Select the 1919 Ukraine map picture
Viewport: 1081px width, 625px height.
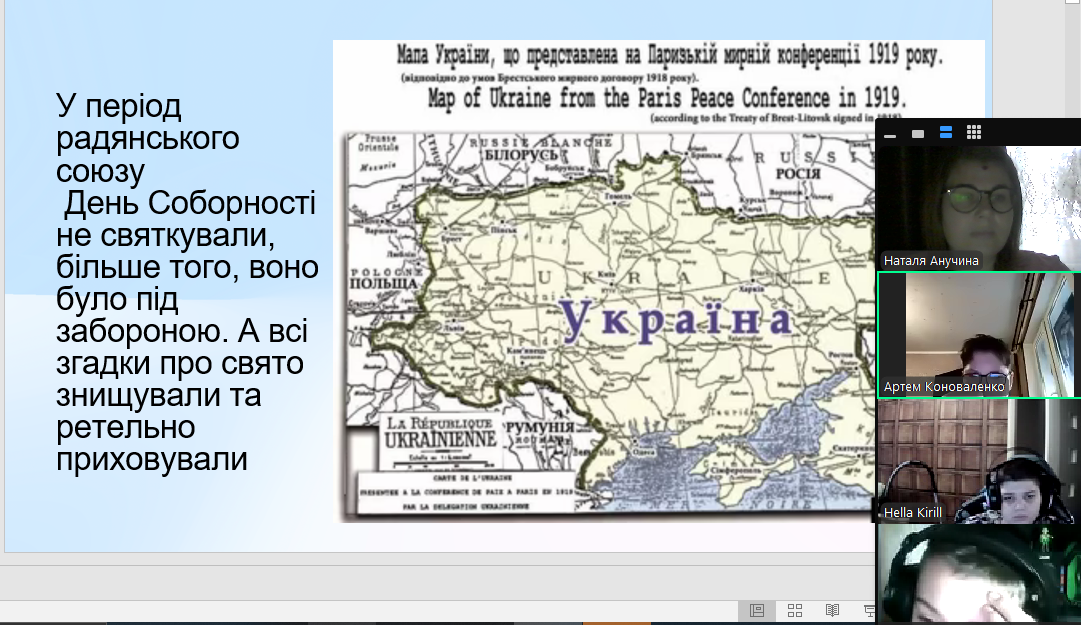coord(605,281)
